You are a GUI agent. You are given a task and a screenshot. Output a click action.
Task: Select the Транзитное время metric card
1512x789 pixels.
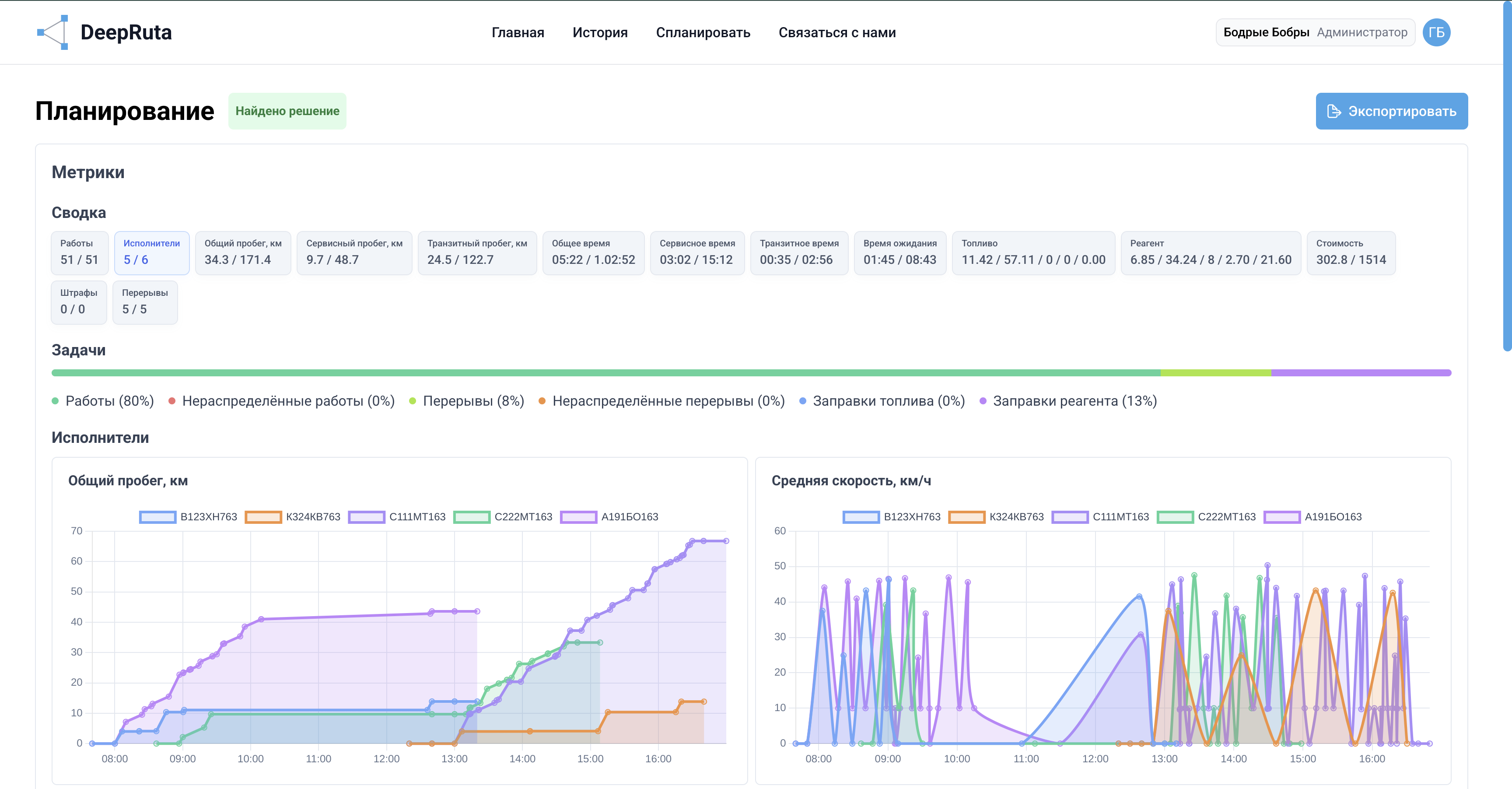coord(799,252)
